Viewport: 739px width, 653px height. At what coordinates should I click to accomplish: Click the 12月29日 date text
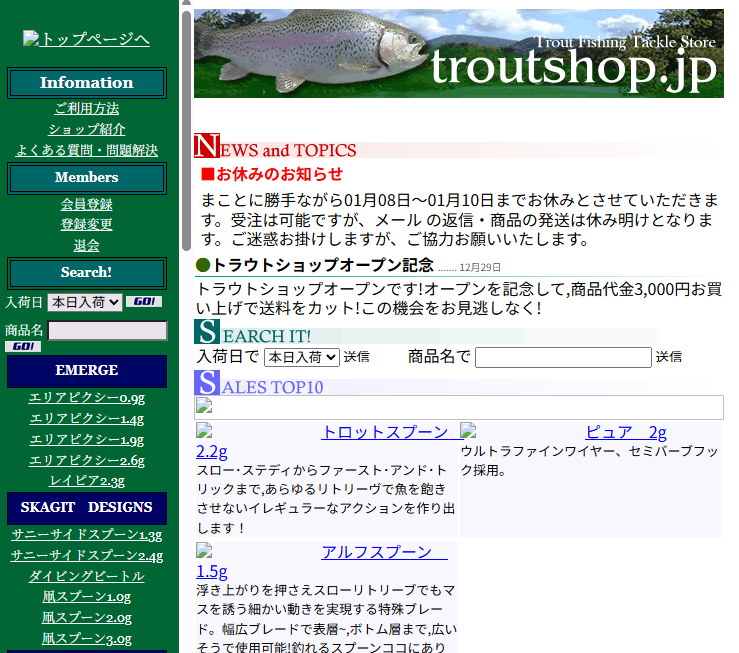pyautogui.click(x=480, y=268)
